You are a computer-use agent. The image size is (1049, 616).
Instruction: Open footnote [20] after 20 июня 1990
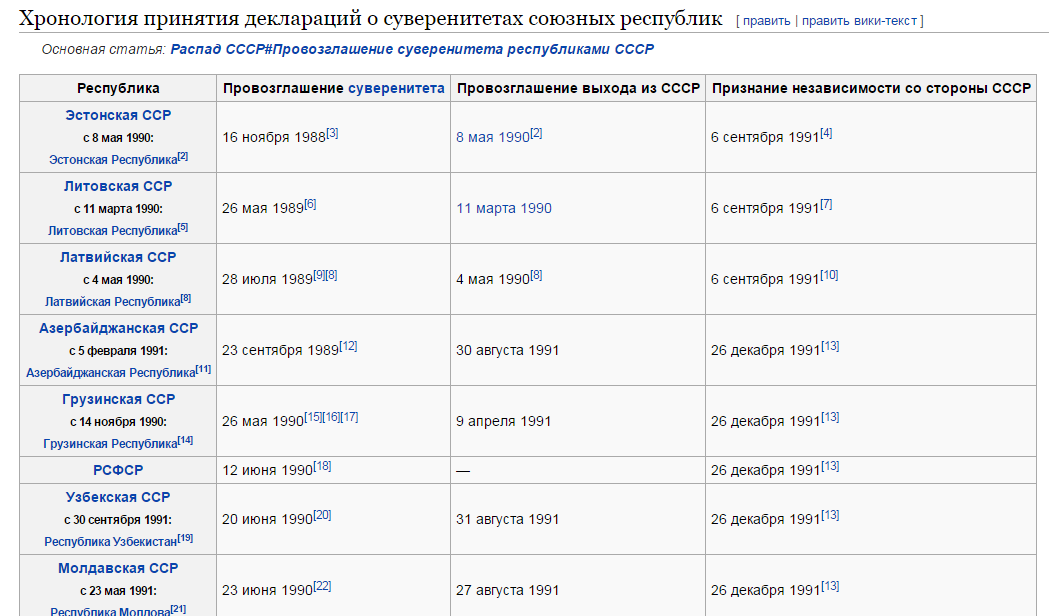(x=322, y=515)
